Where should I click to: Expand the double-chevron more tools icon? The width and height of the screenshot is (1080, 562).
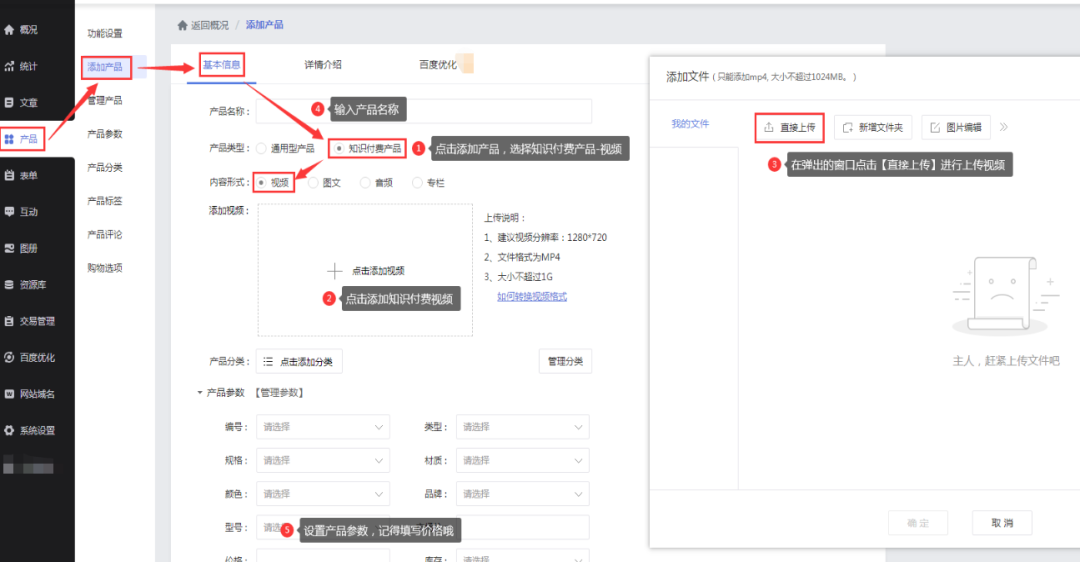pos(1004,127)
